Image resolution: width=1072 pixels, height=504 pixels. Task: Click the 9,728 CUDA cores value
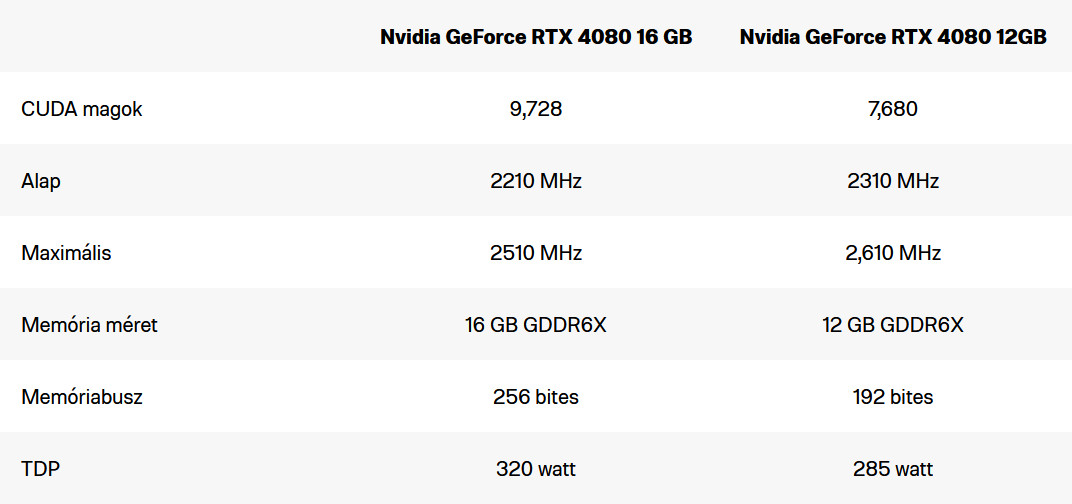pos(536,109)
